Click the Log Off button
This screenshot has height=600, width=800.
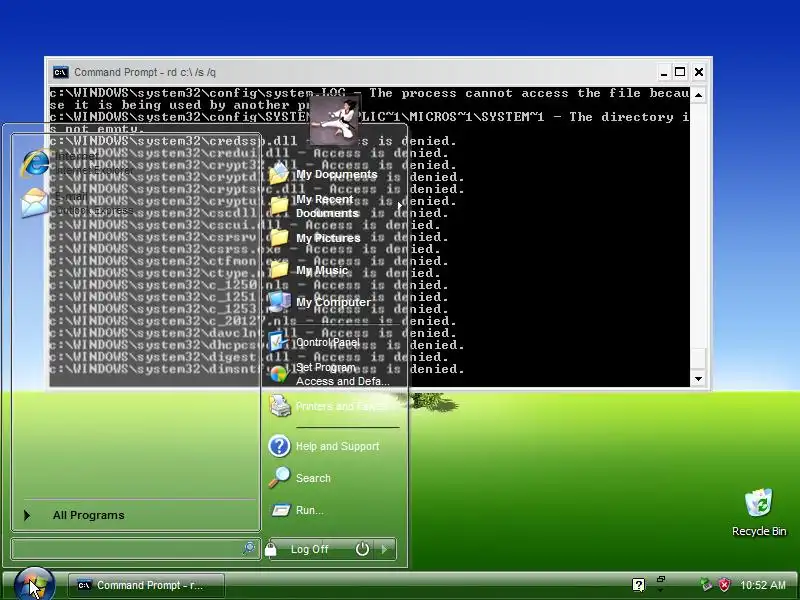click(310, 549)
